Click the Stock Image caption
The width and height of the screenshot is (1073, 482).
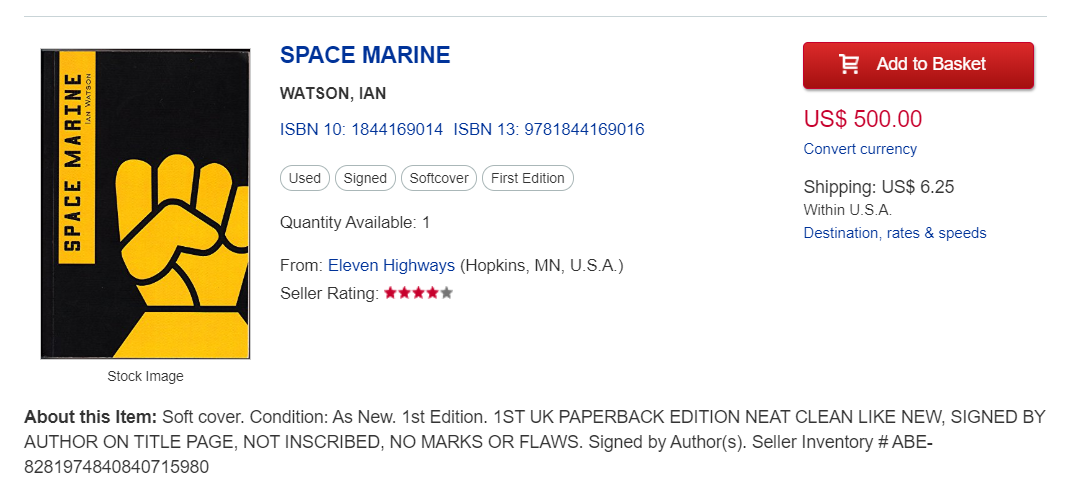pyautogui.click(x=146, y=377)
